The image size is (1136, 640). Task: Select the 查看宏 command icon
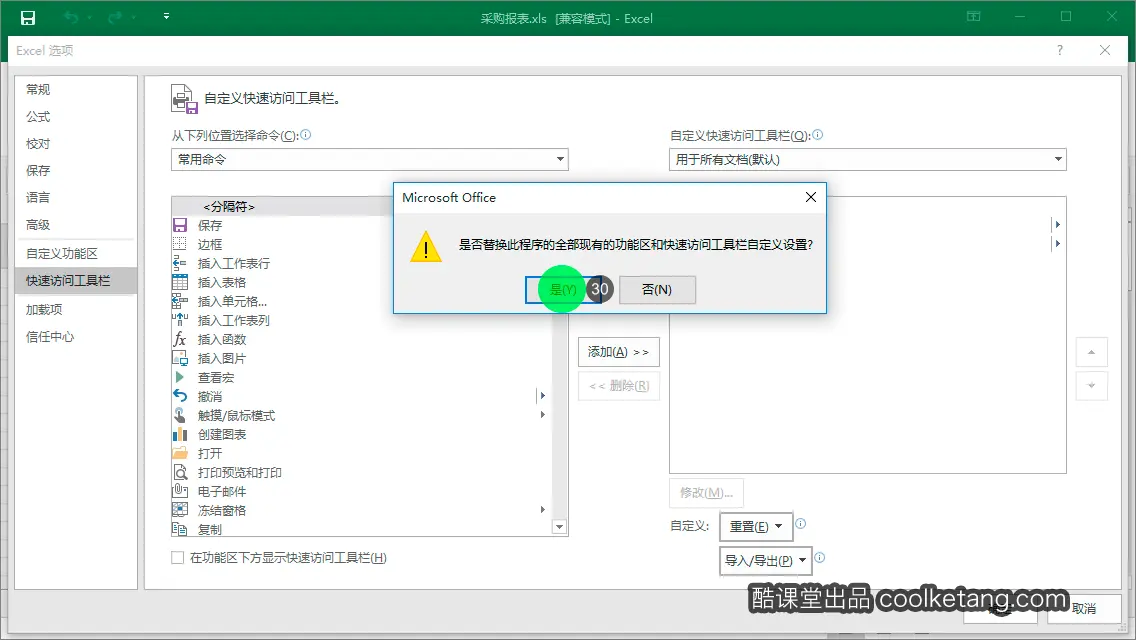point(180,377)
